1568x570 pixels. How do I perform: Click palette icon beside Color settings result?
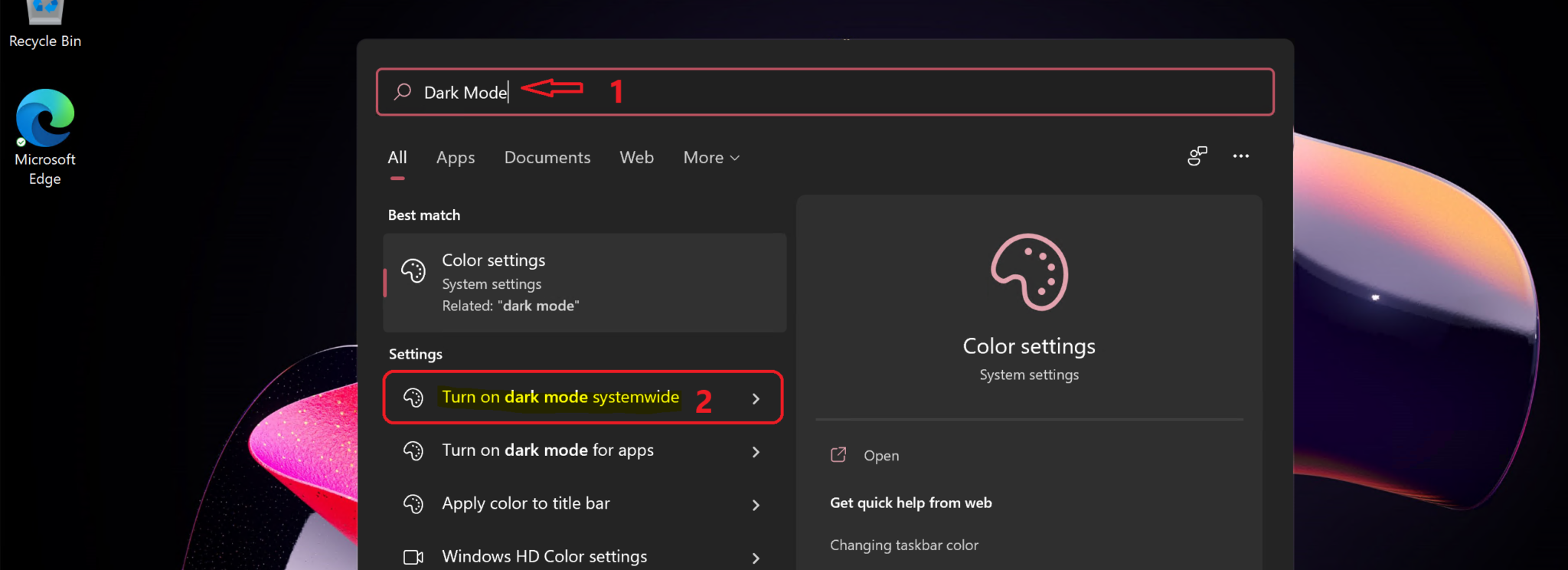(413, 270)
